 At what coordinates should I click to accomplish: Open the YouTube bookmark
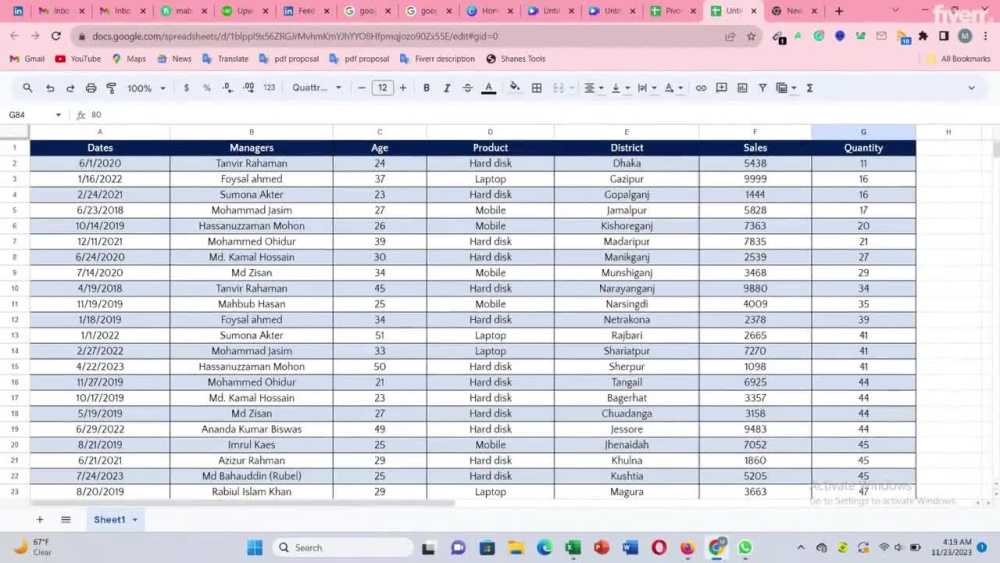[78, 59]
